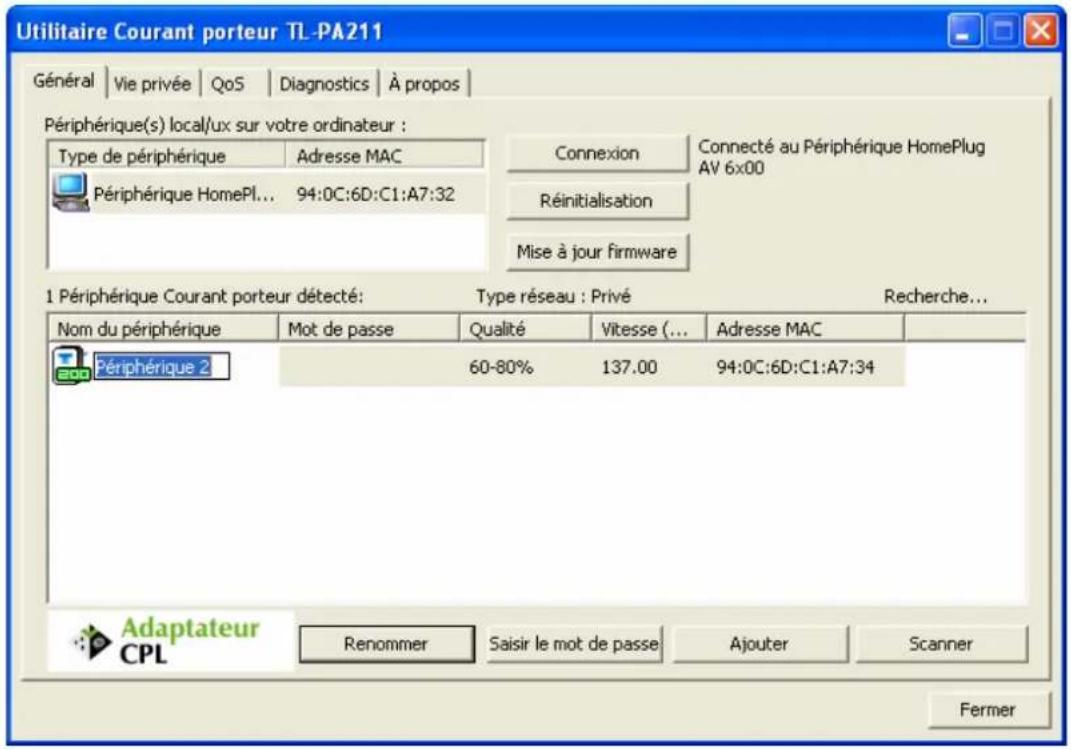Sort by Qualité column header
The image size is (1071, 750).
click(525, 329)
